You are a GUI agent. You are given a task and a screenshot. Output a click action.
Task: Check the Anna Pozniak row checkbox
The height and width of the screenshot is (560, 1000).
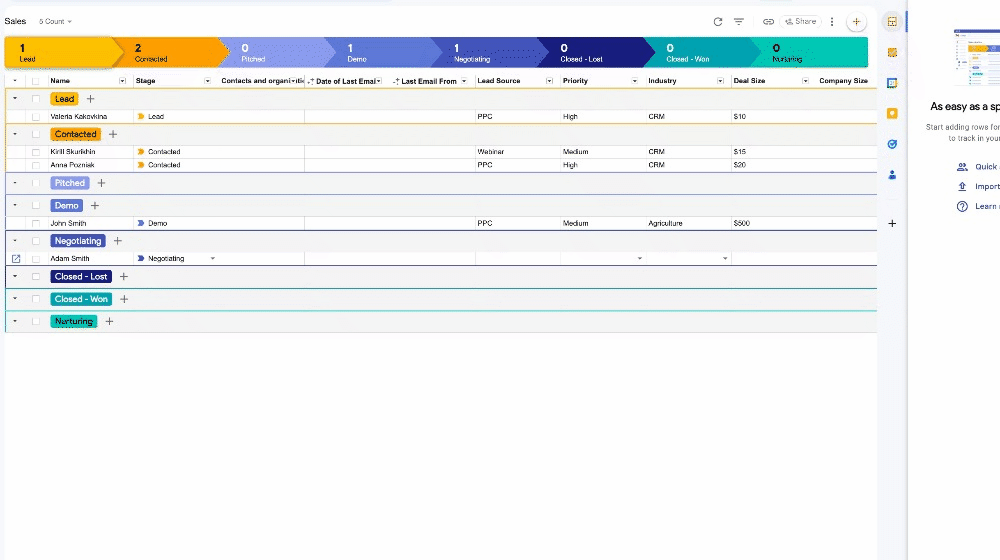pyautogui.click(x=36, y=165)
